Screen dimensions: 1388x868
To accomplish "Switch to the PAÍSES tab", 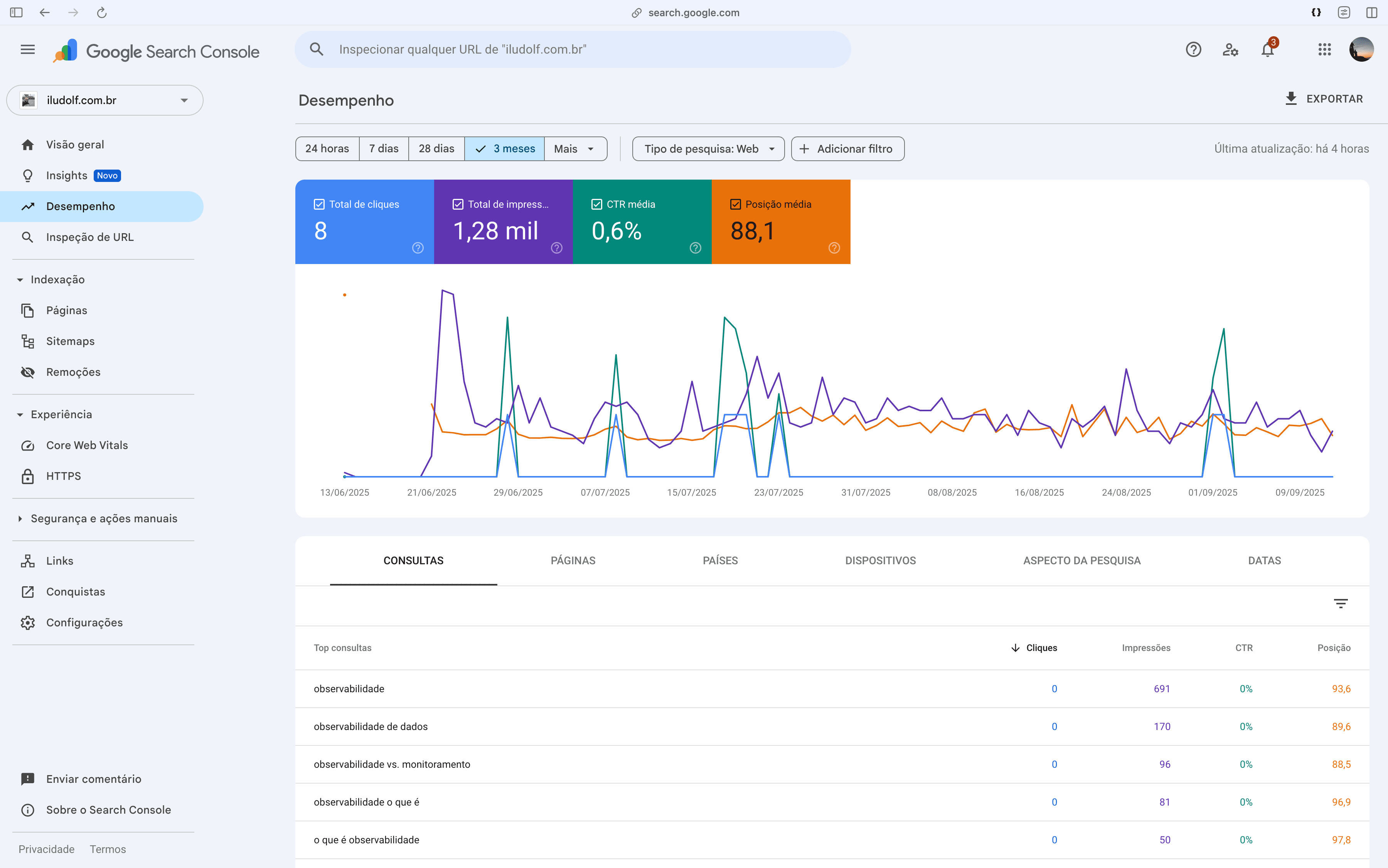I will [719, 561].
